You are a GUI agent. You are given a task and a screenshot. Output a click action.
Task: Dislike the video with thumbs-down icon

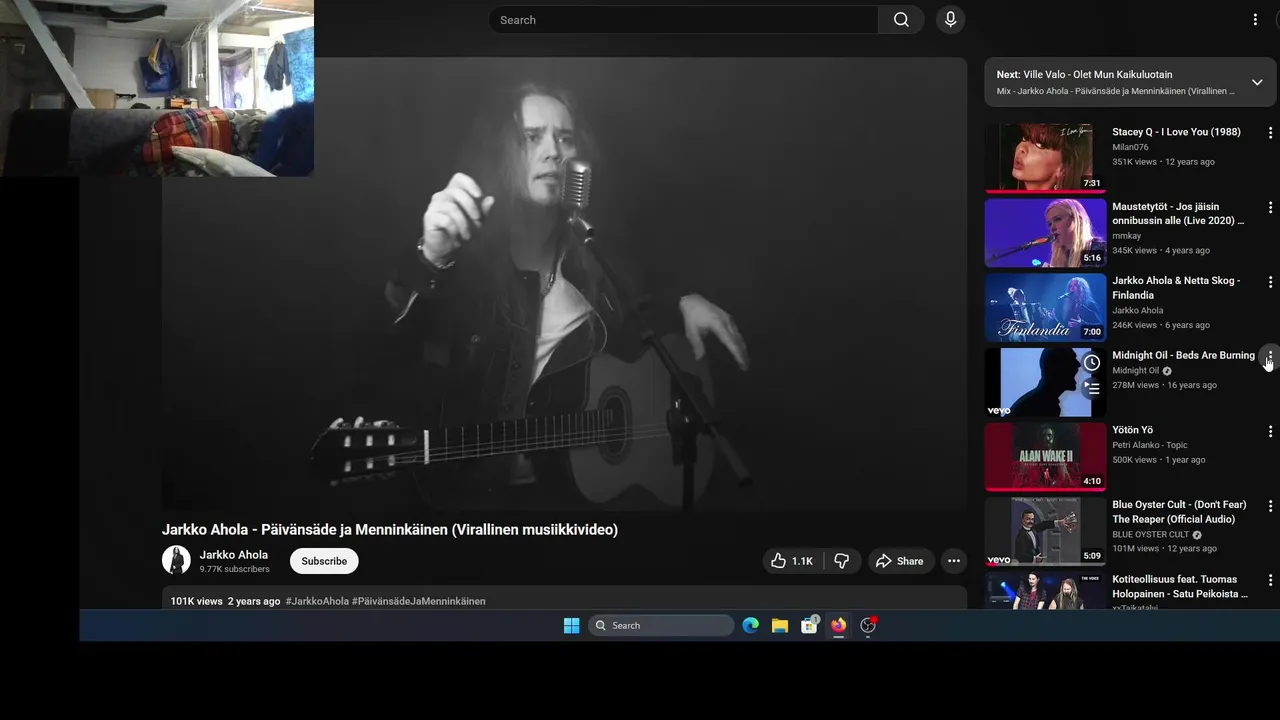coord(842,561)
